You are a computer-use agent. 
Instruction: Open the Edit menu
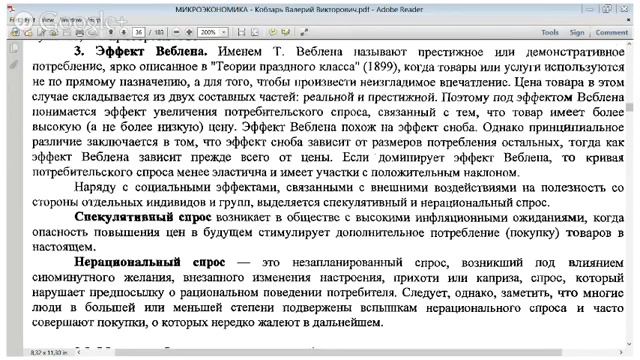[29, 20]
